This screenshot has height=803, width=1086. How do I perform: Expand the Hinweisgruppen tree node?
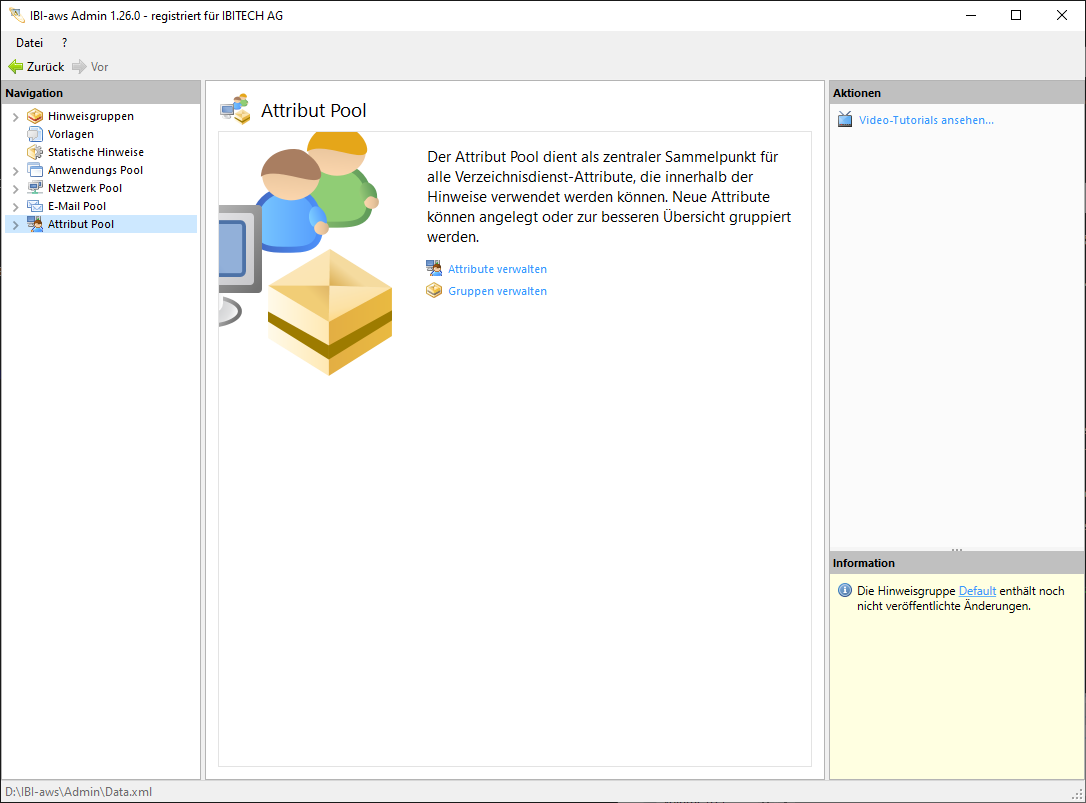[15, 117]
